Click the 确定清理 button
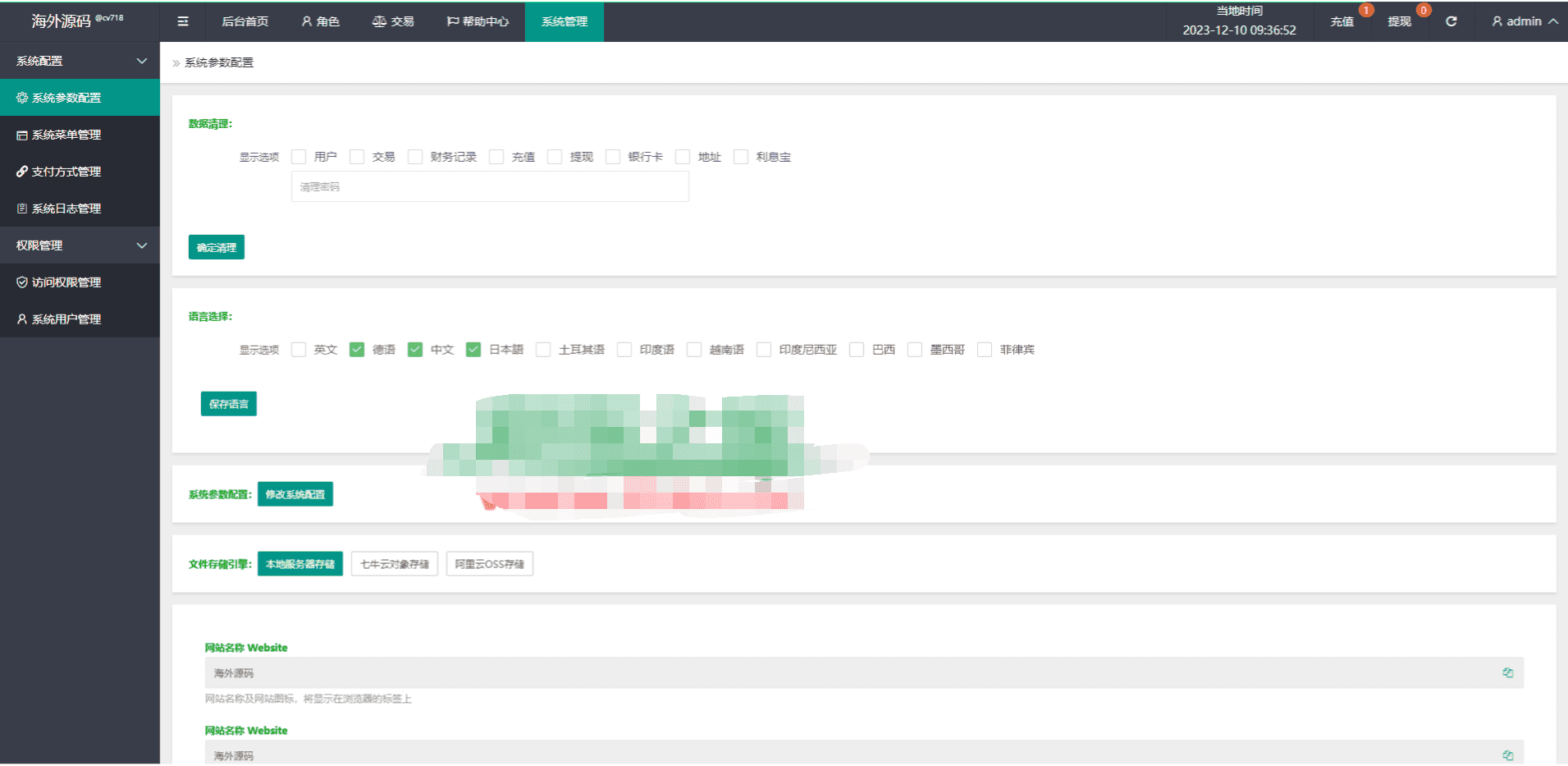This screenshot has width=1568, height=766. click(217, 247)
